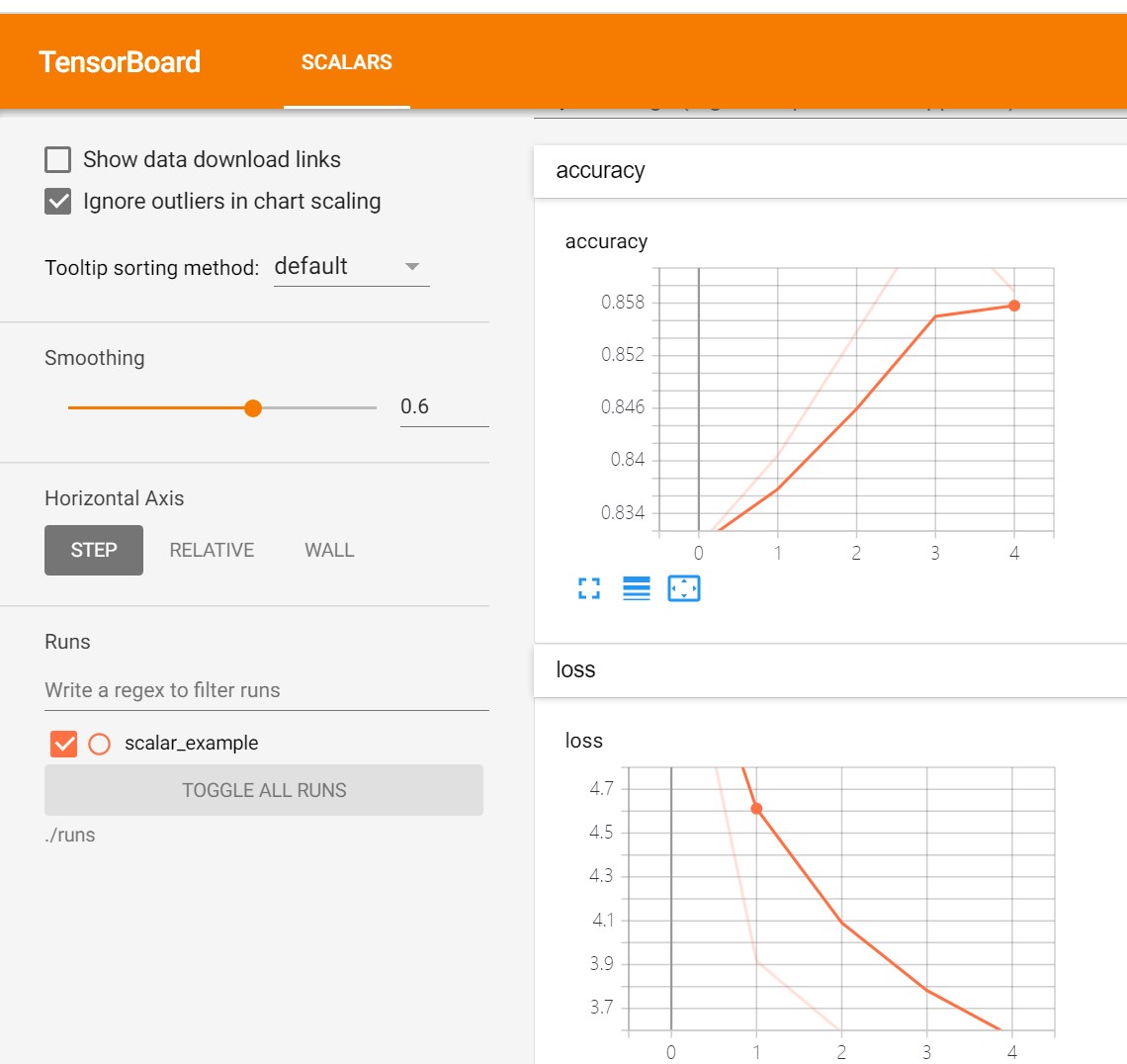Click the ./runs directory label

70,835
